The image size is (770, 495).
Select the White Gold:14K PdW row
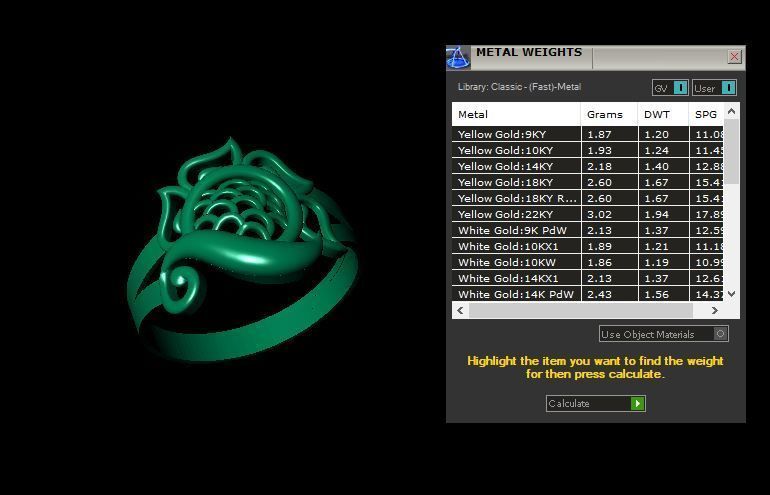(x=587, y=294)
